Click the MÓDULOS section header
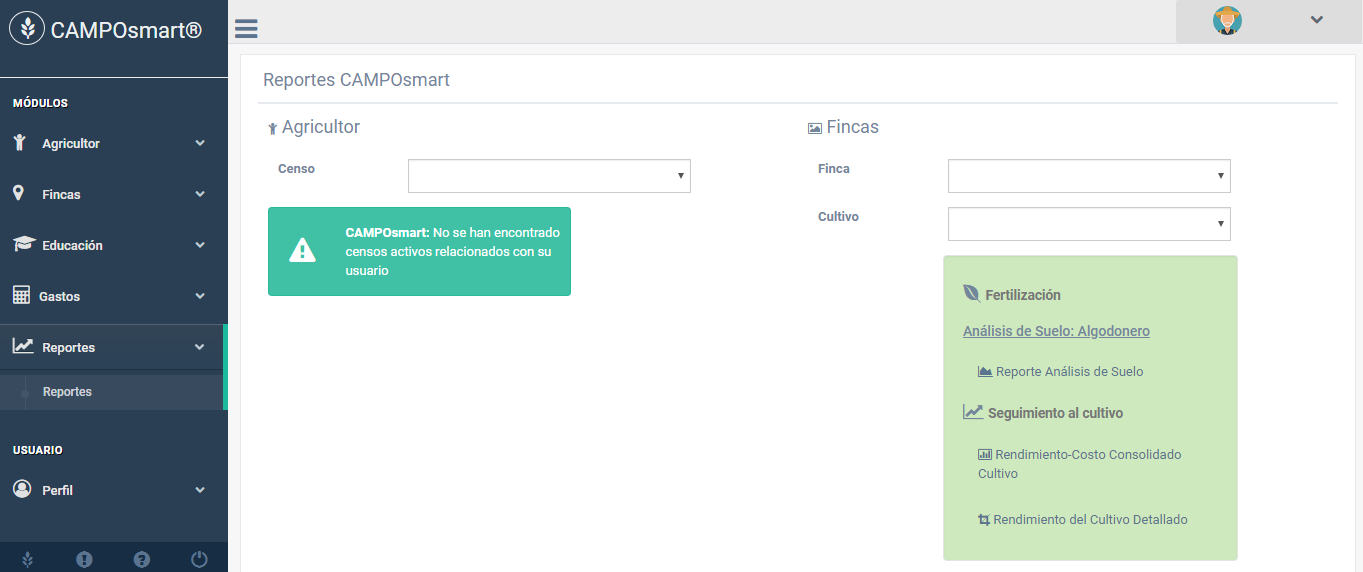The image size is (1363, 572). click(40, 103)
